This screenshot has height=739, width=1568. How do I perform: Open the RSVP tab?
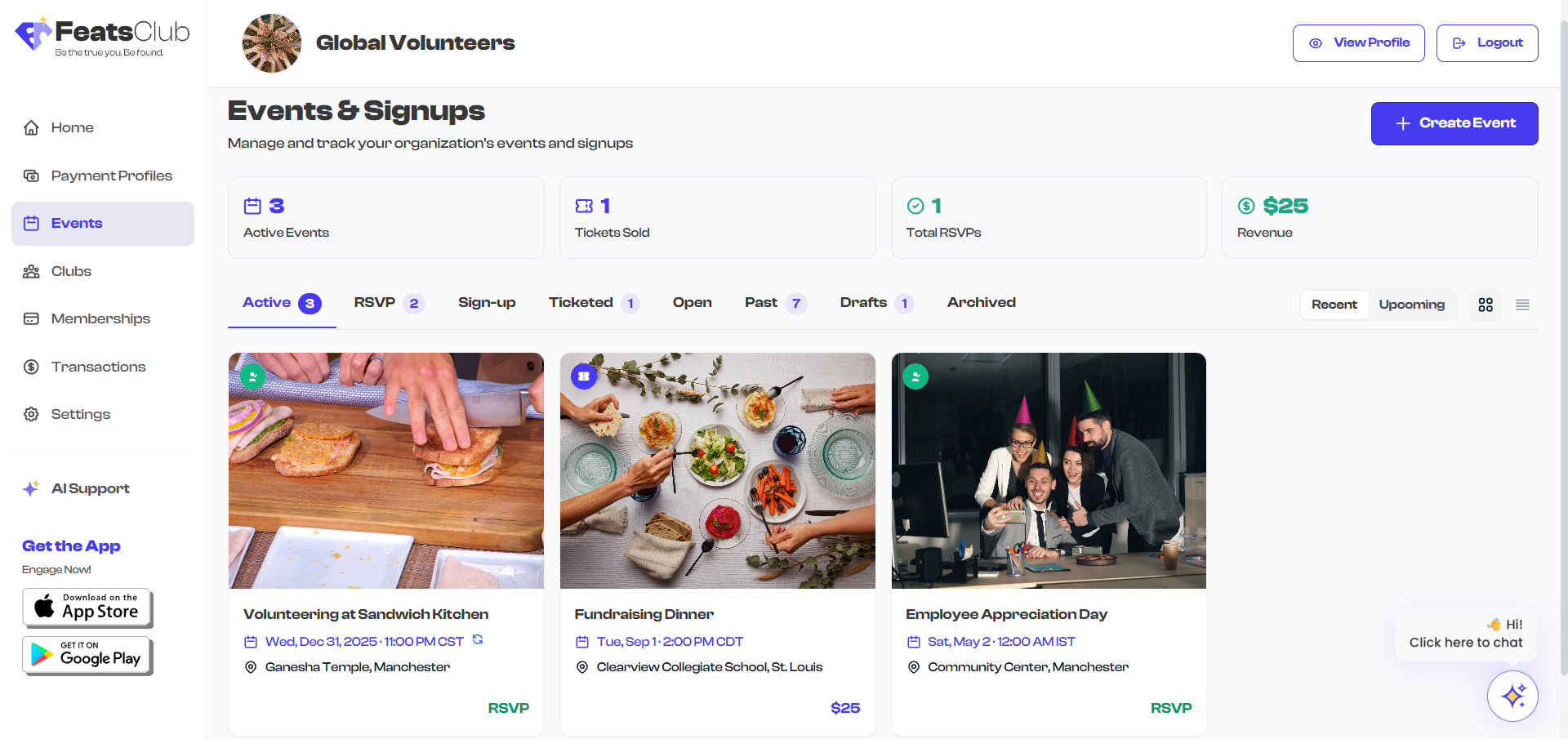point(389,303)
